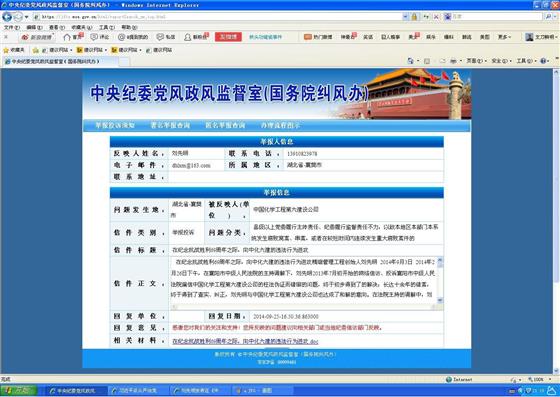Expand the address bar history dropdown arrow

pos(405,16)
